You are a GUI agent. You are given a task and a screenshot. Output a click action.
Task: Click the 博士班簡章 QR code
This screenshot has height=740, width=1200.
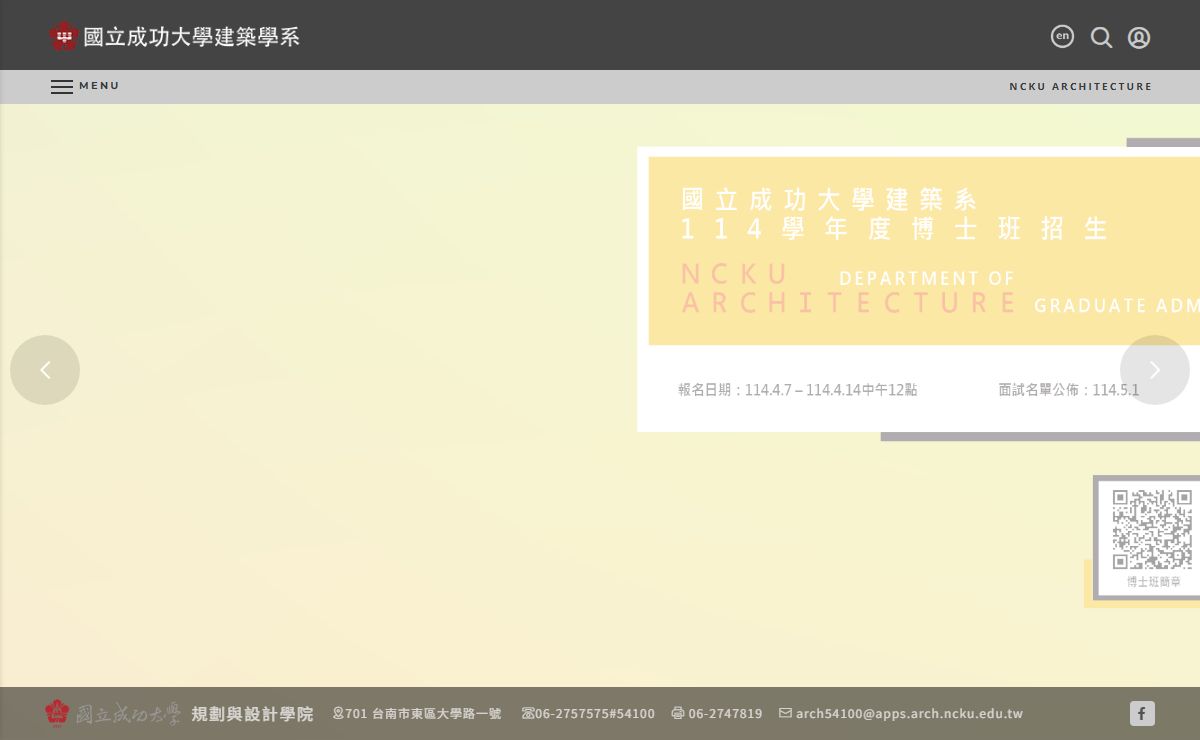1152,529
